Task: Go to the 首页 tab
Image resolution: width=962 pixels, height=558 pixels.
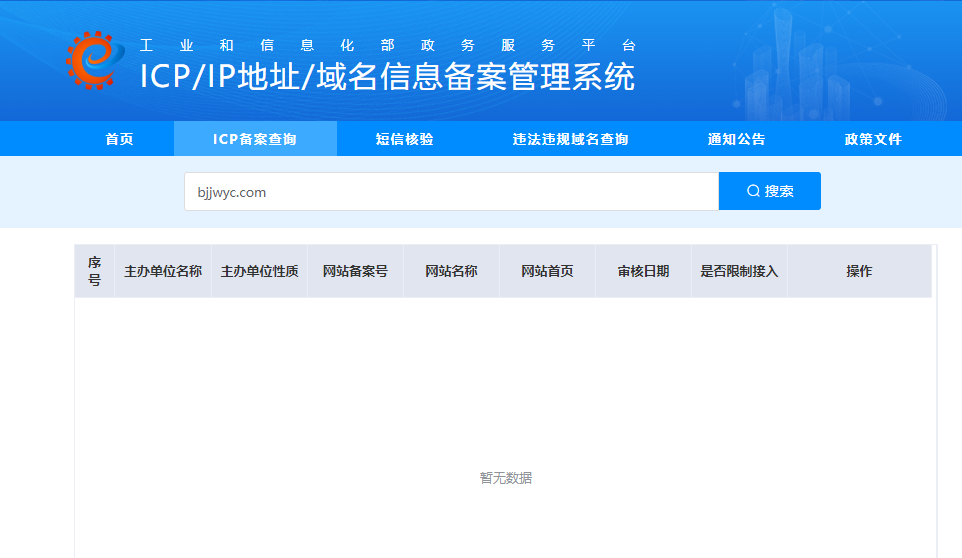Action: point(119,139)
